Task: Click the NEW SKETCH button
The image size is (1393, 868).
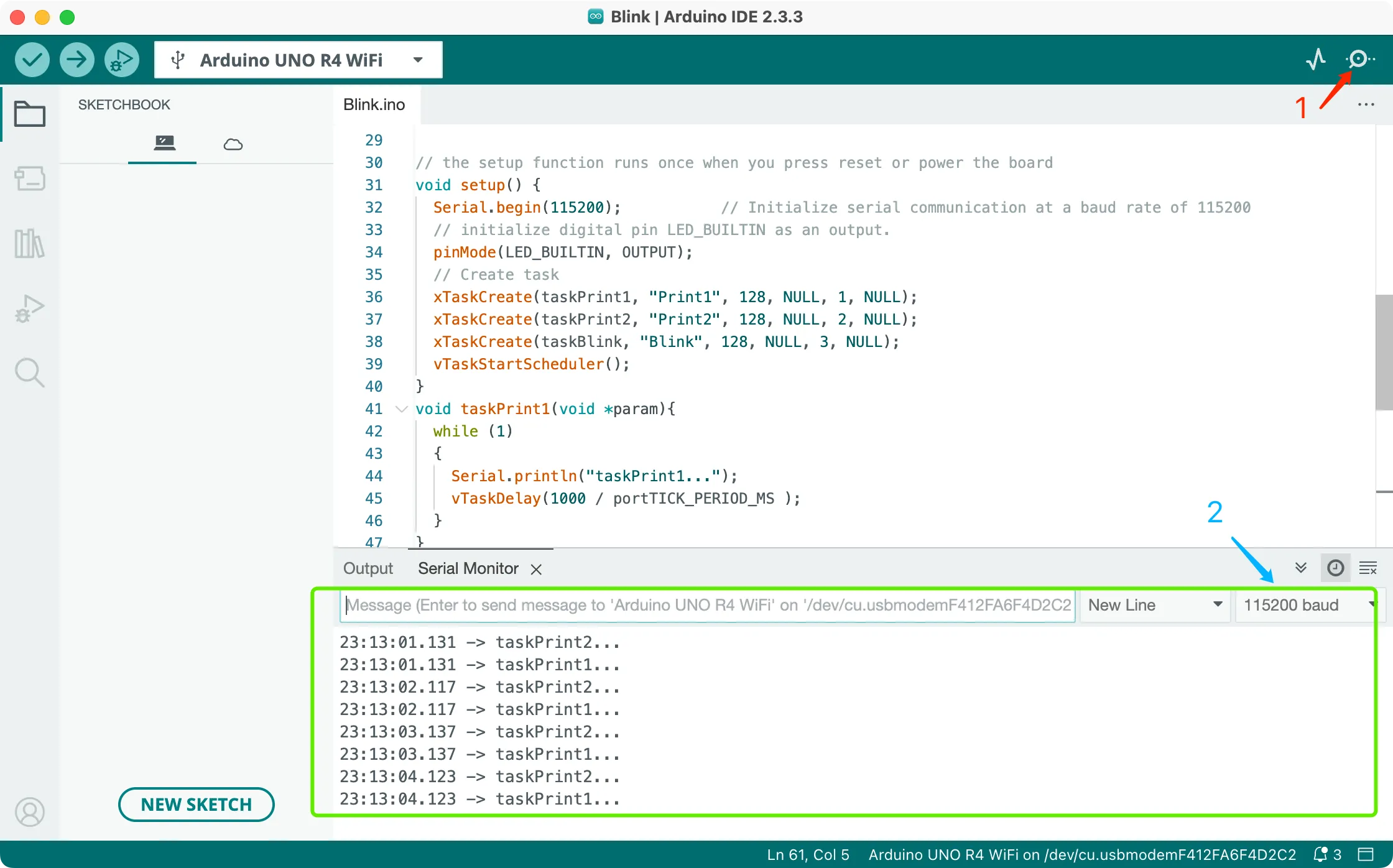Action: click(x=197, y=805)
